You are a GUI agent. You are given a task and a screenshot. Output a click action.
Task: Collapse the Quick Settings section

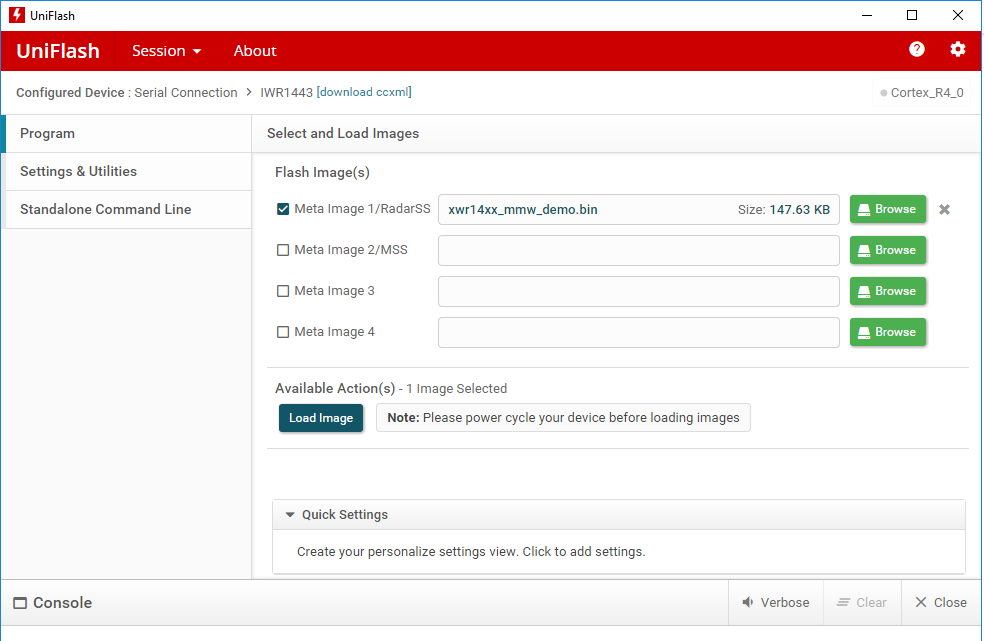289,515
